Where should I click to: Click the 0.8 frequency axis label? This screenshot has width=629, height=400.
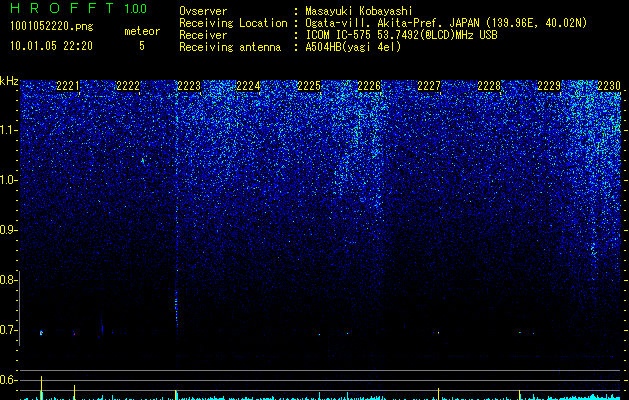[9, 280]
